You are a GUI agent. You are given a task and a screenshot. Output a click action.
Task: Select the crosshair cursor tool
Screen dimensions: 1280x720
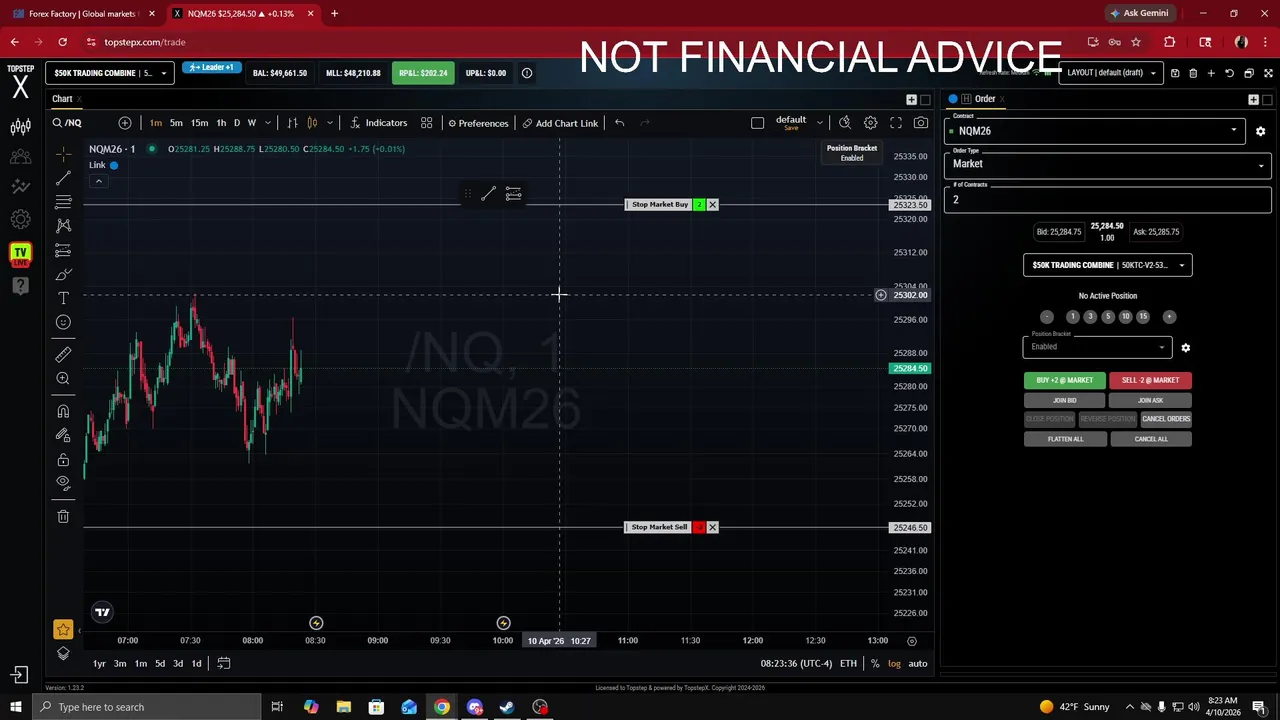tap(63, 154)
